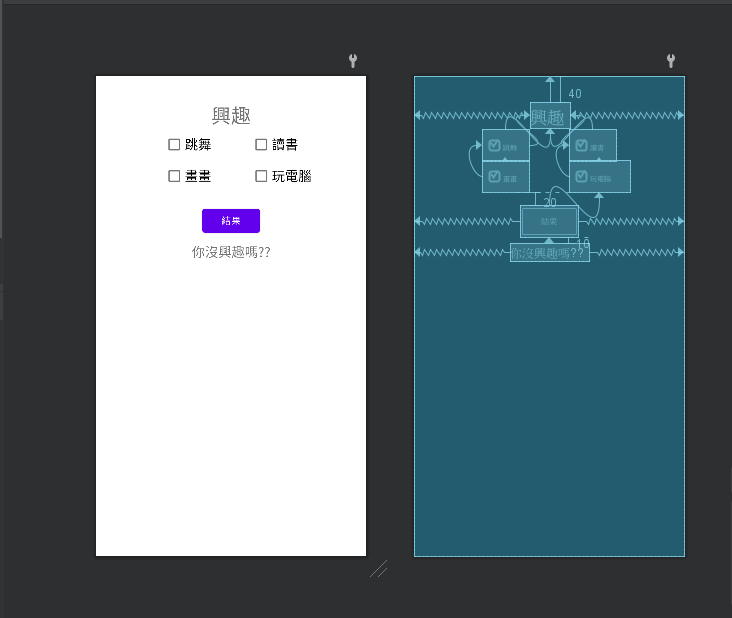Viewport: 732px width, 618px height.
Task: Select the 興趣 title text in the design view
Action: [231, 115]
